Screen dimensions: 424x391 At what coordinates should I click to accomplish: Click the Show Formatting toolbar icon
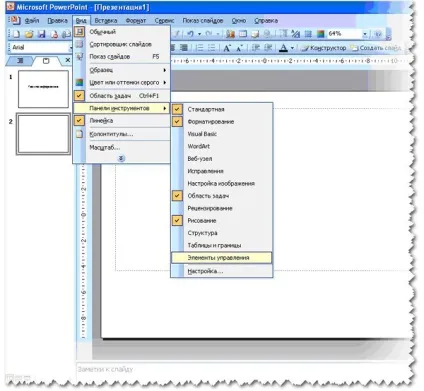[295, 34]
